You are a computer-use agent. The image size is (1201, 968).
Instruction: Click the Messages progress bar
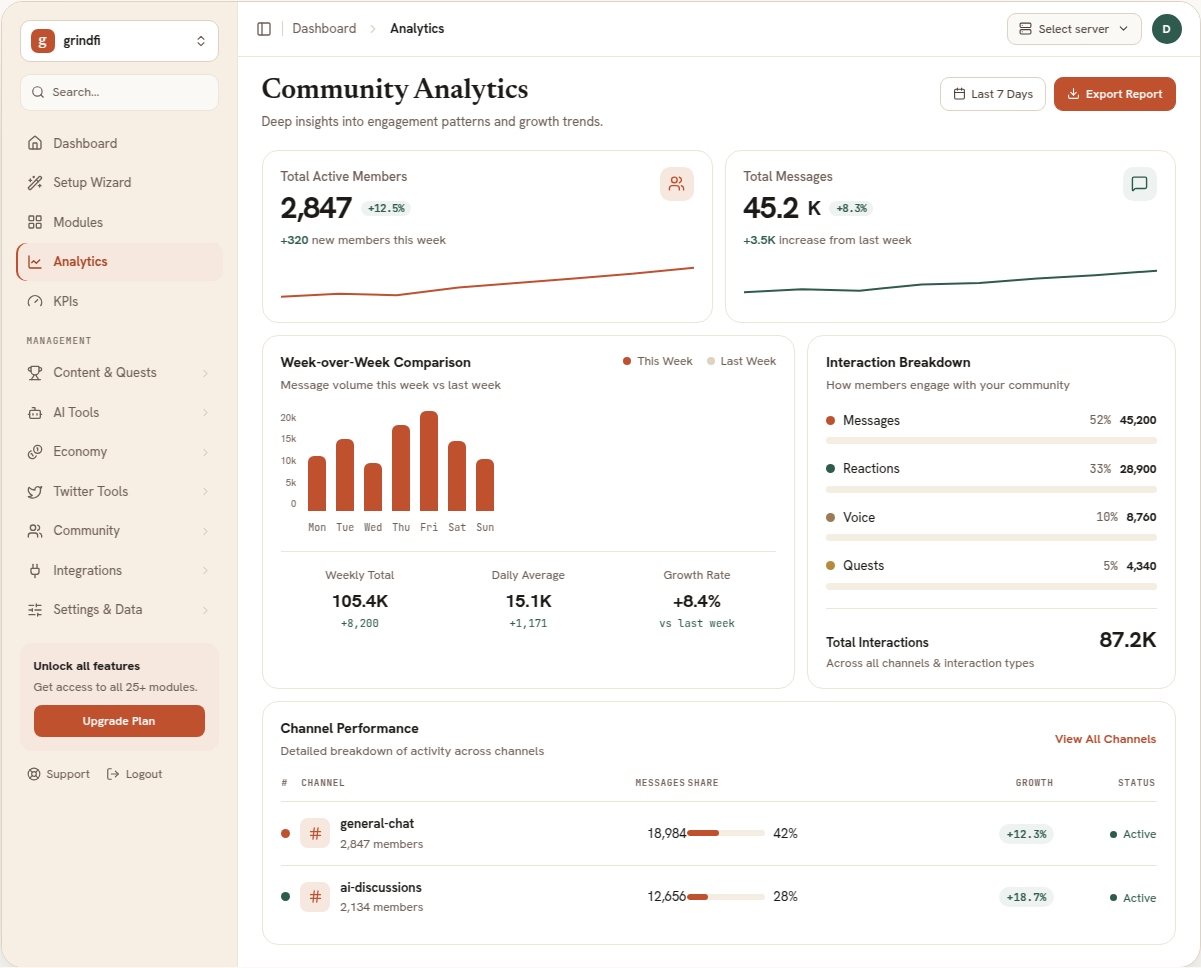[991, 440]
